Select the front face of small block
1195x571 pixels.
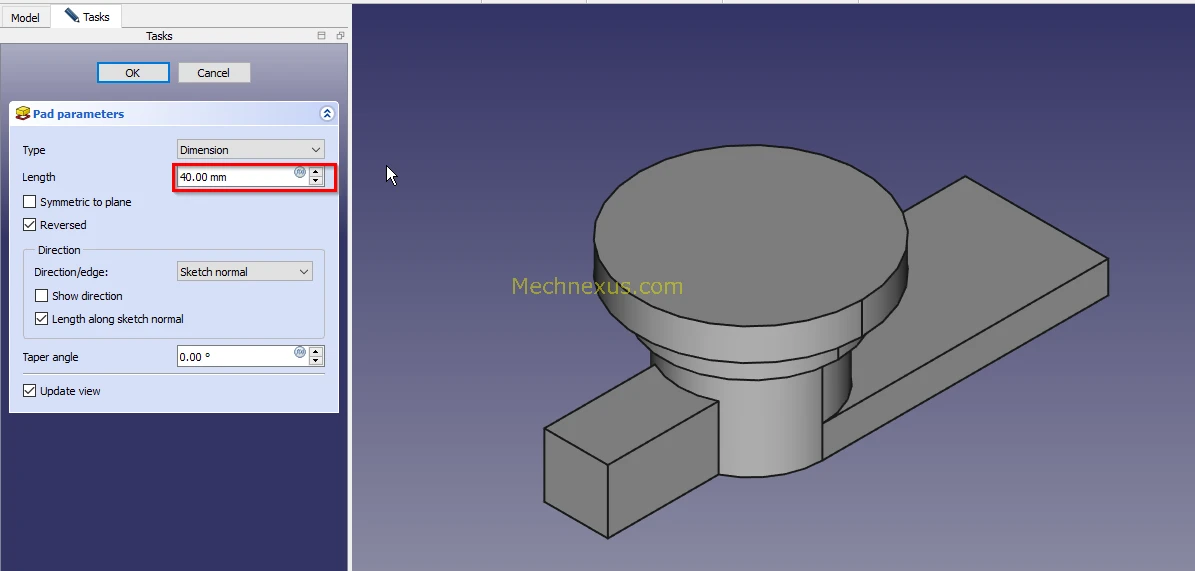[575, 483]
